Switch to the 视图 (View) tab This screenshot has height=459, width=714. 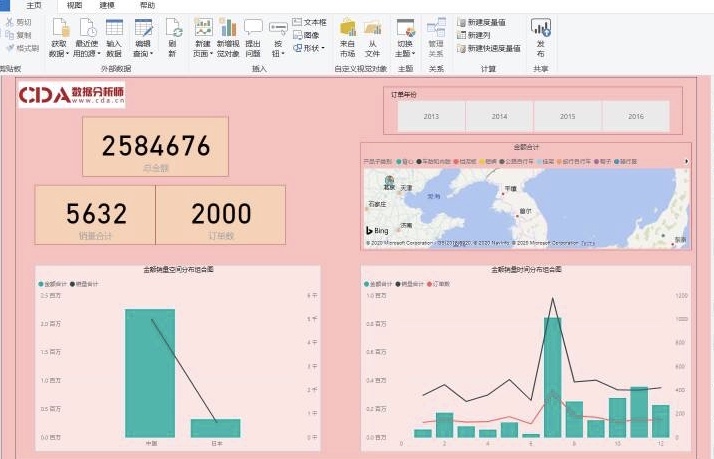coord(74,5)
